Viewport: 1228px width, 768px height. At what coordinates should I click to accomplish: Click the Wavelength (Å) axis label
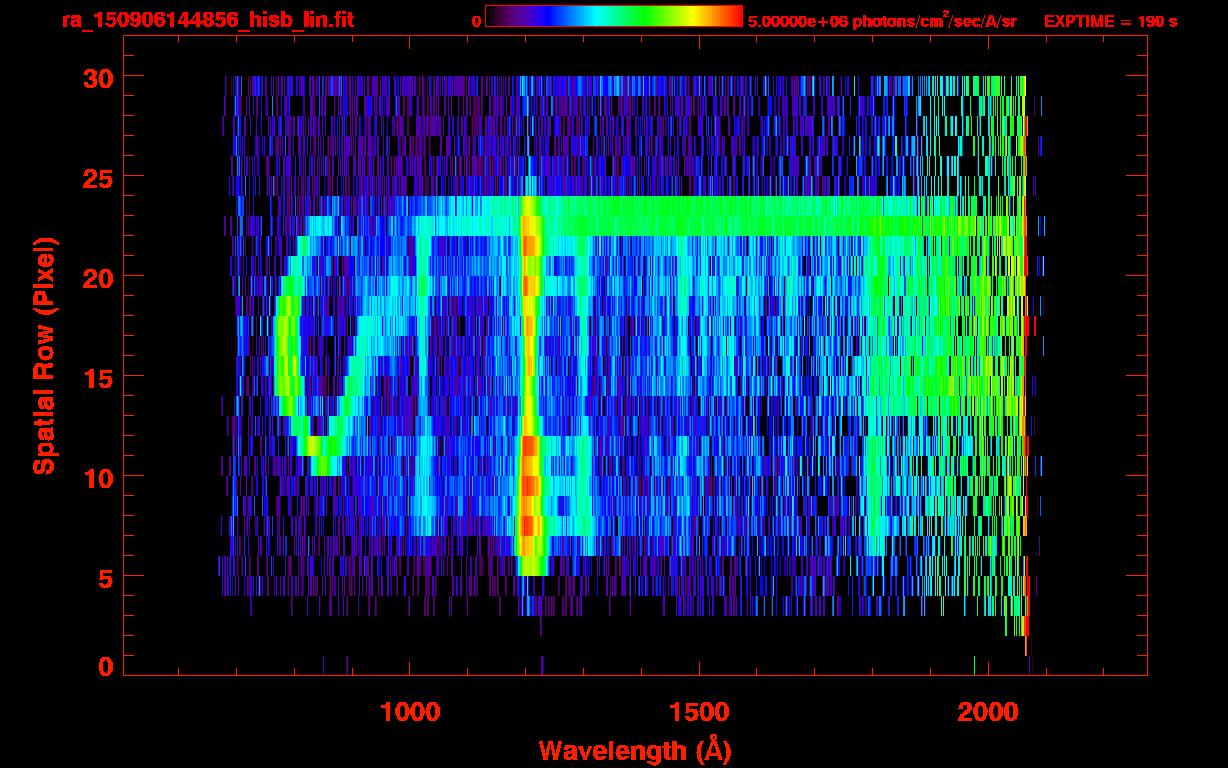click(634, 750)
